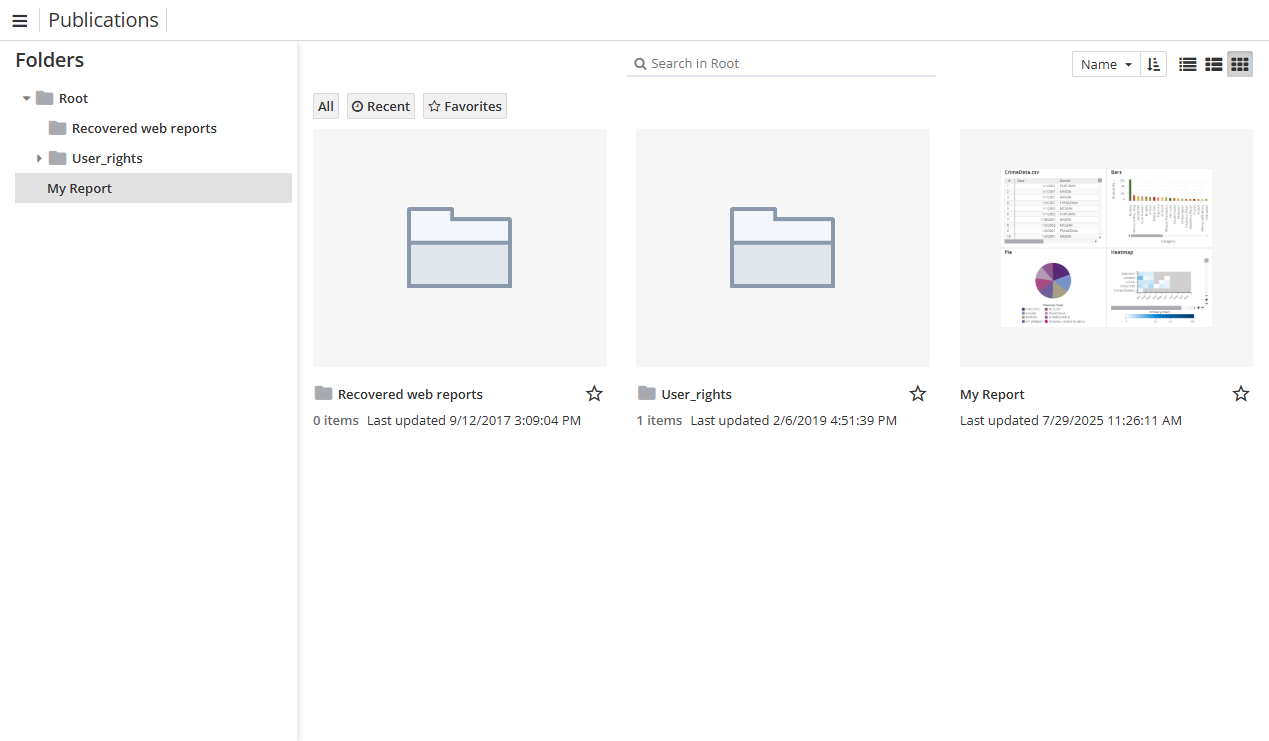
Task: Click the Publications header title
Action: tap(103, 20)
